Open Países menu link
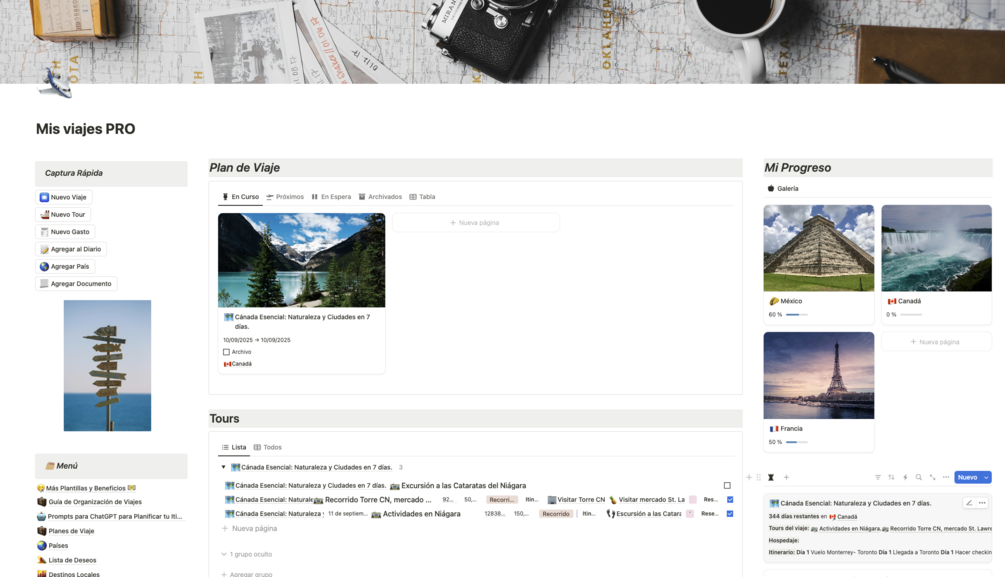1005x577 pixels. pos(53,546)
